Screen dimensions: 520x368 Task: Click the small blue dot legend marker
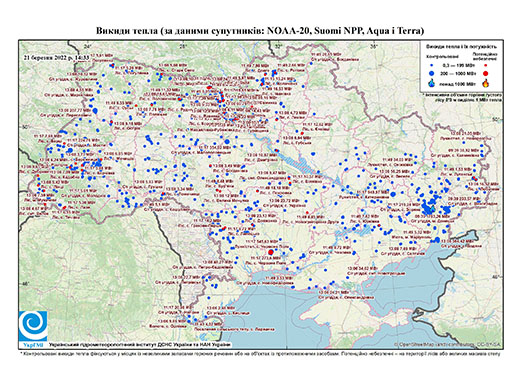432,65
